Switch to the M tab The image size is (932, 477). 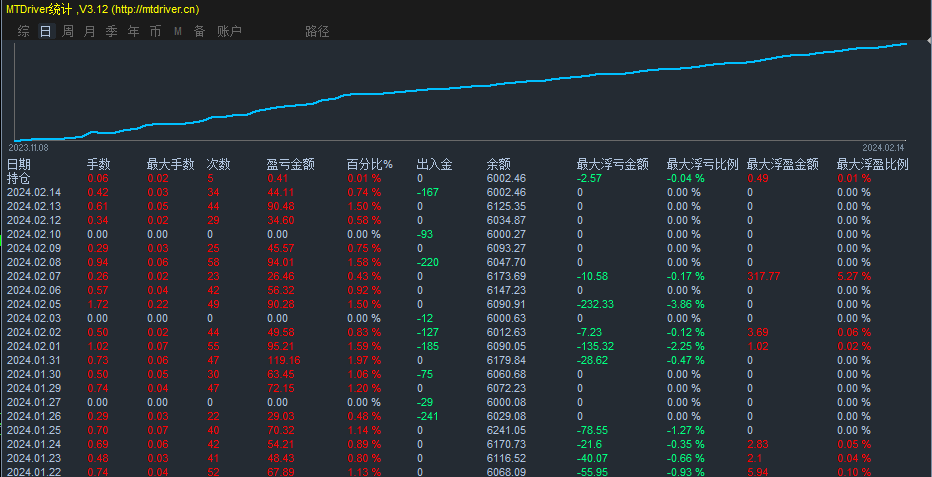coord(177,31)
